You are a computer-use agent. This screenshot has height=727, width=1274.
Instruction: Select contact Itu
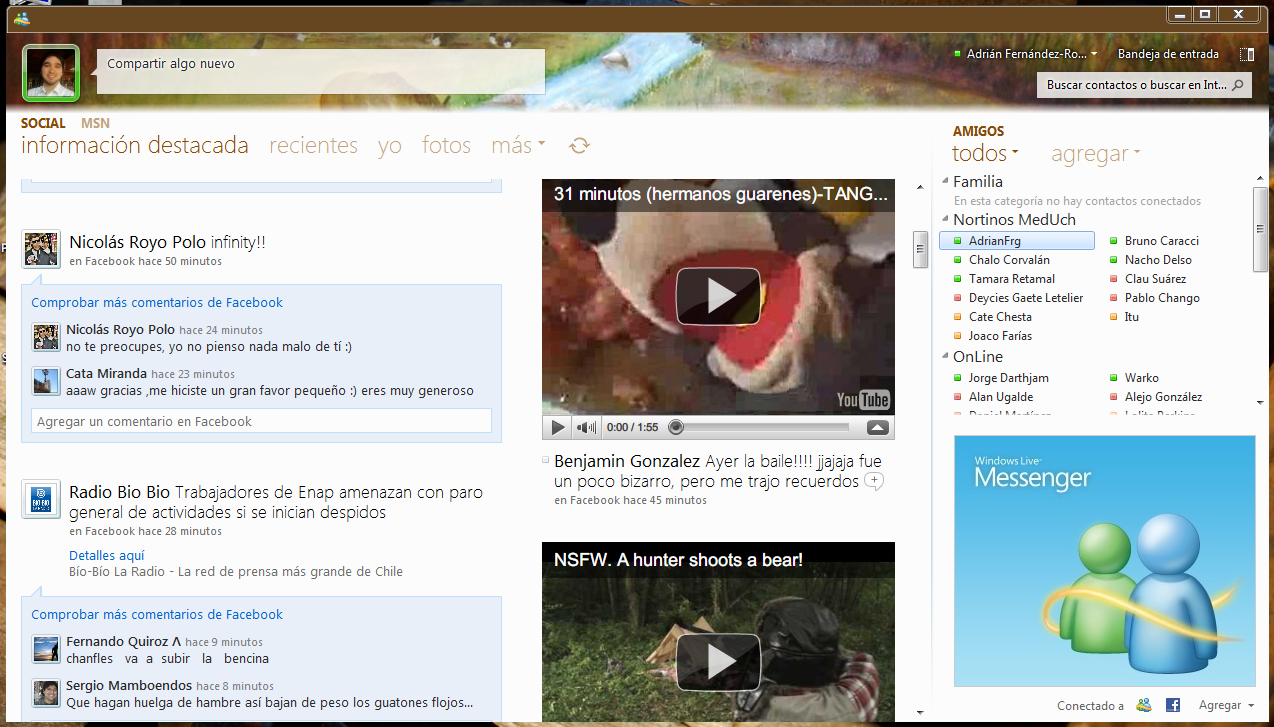point(1131,317)
